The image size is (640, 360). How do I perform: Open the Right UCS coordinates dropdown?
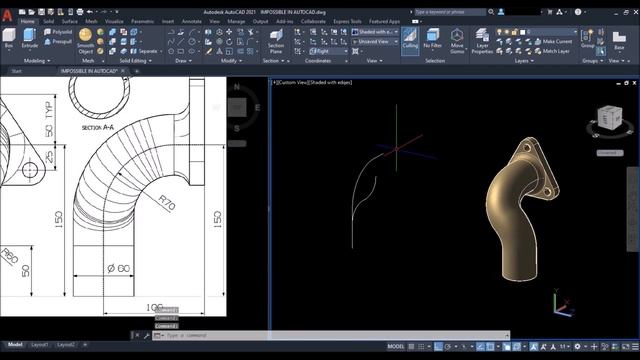[x=328, y=51]
